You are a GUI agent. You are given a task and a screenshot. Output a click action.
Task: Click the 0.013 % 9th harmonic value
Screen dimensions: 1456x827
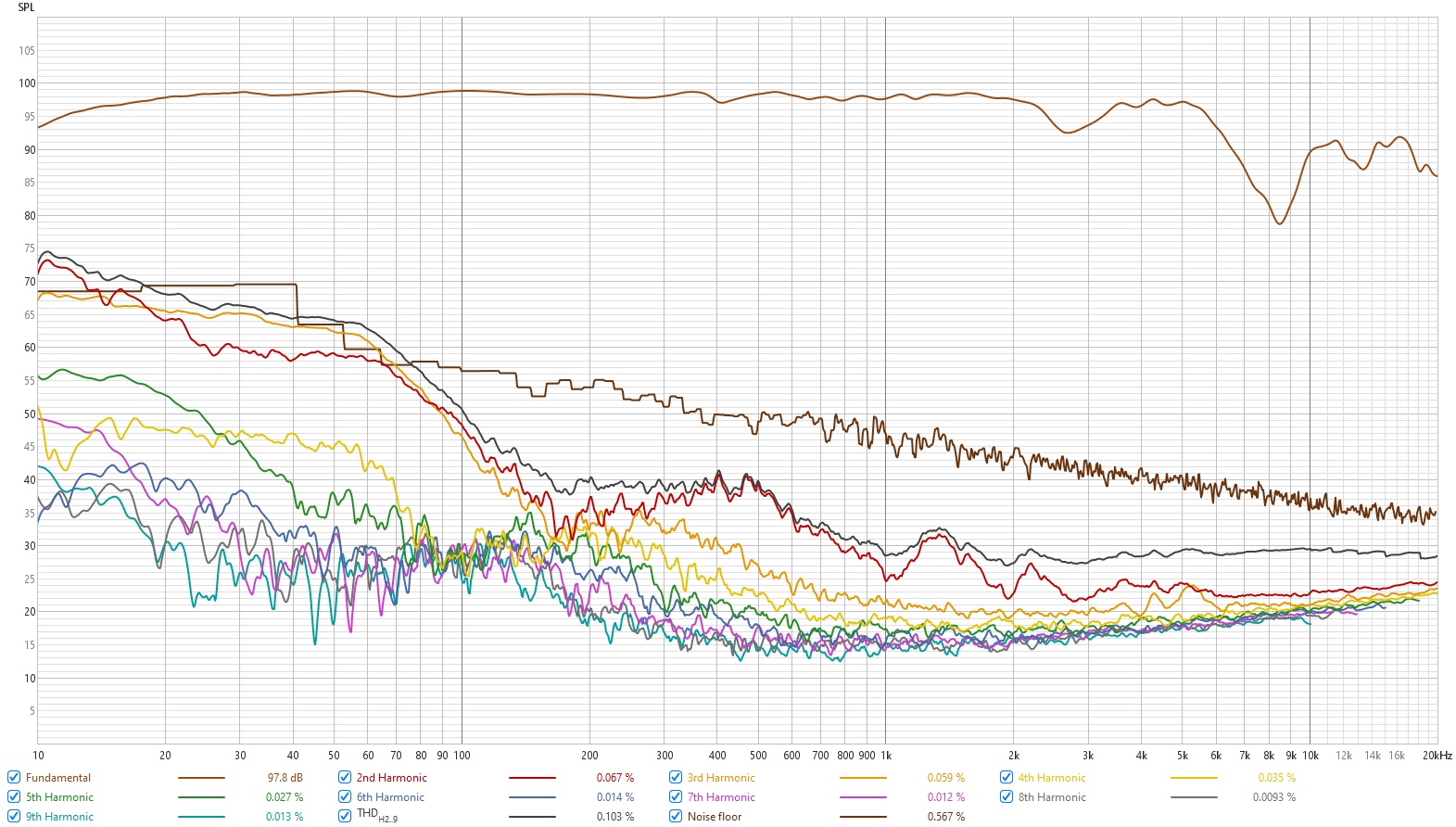285,817
